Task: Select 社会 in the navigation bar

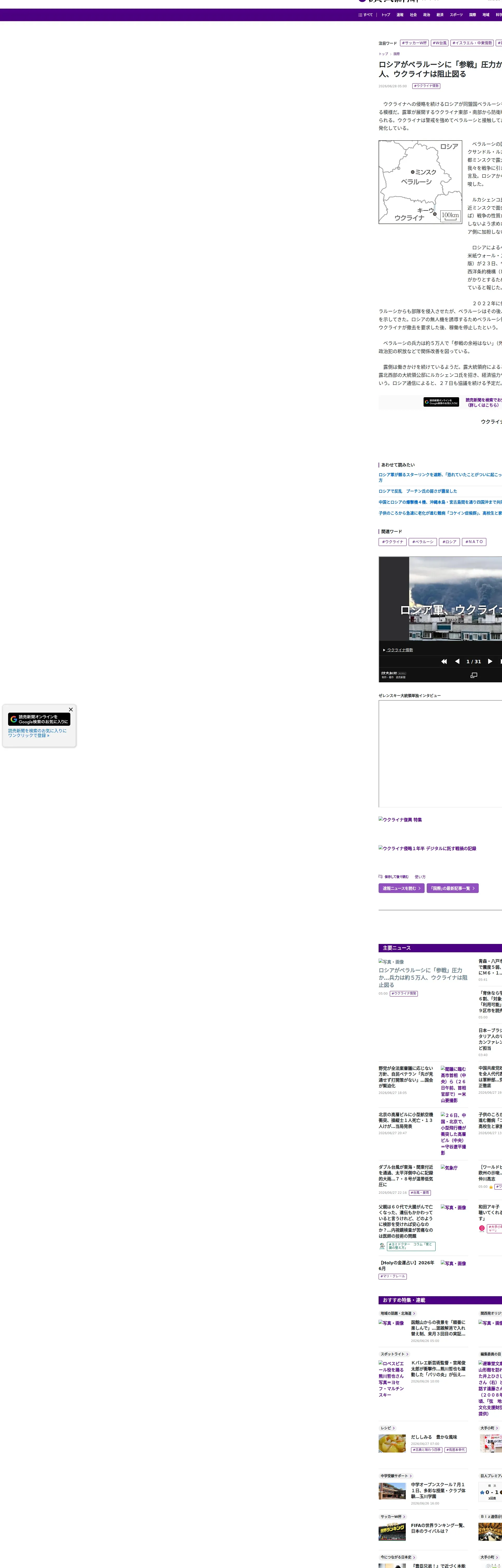Action: click(x=413, y=15)
